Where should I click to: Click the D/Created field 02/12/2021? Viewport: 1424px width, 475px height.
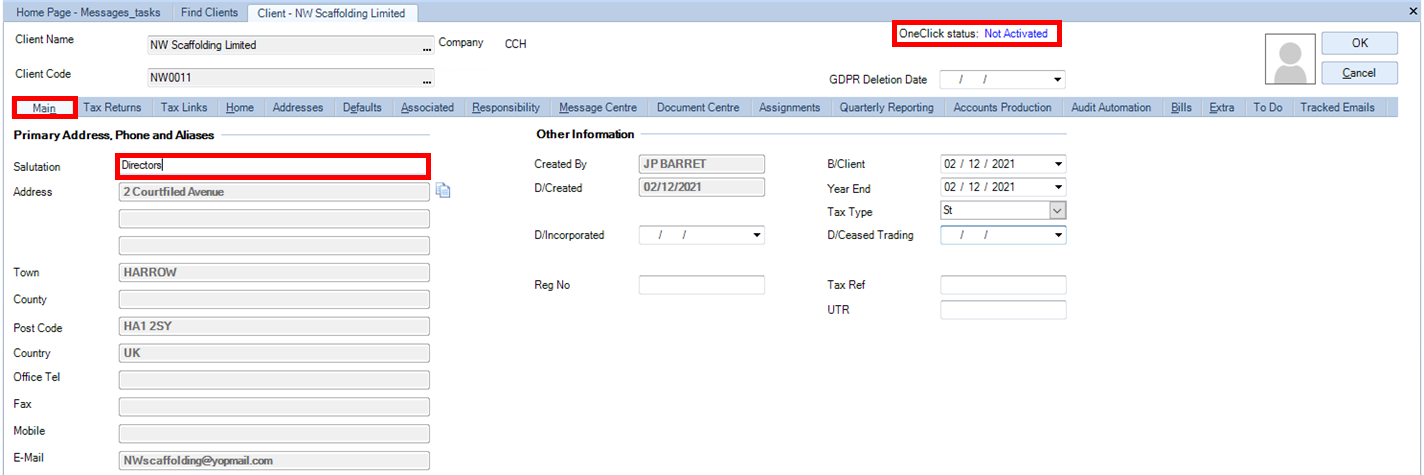[702, 187]
